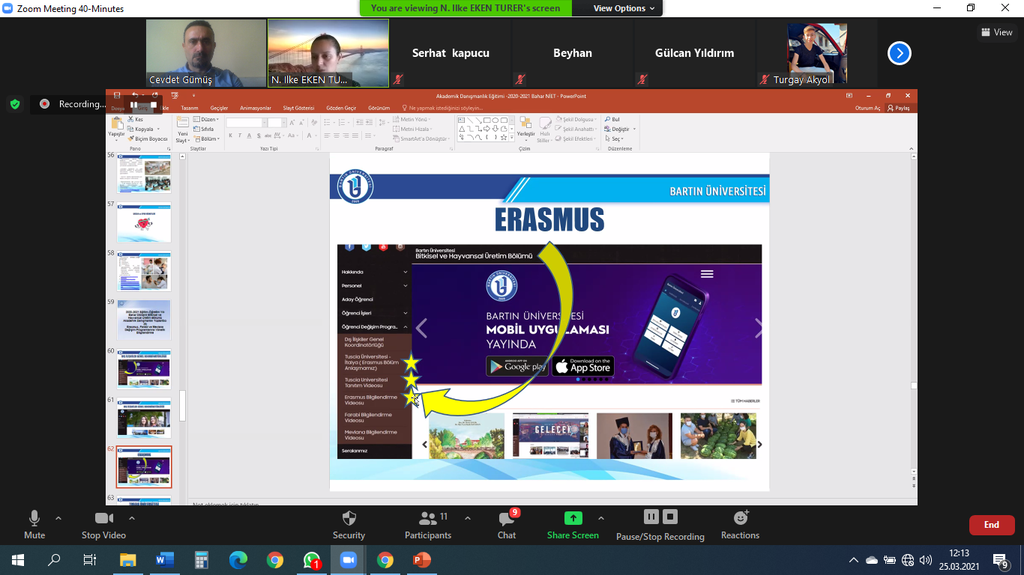Open Word from the taskbar
This screenshot has width=1024, height=575.
(x=165, y=560)
